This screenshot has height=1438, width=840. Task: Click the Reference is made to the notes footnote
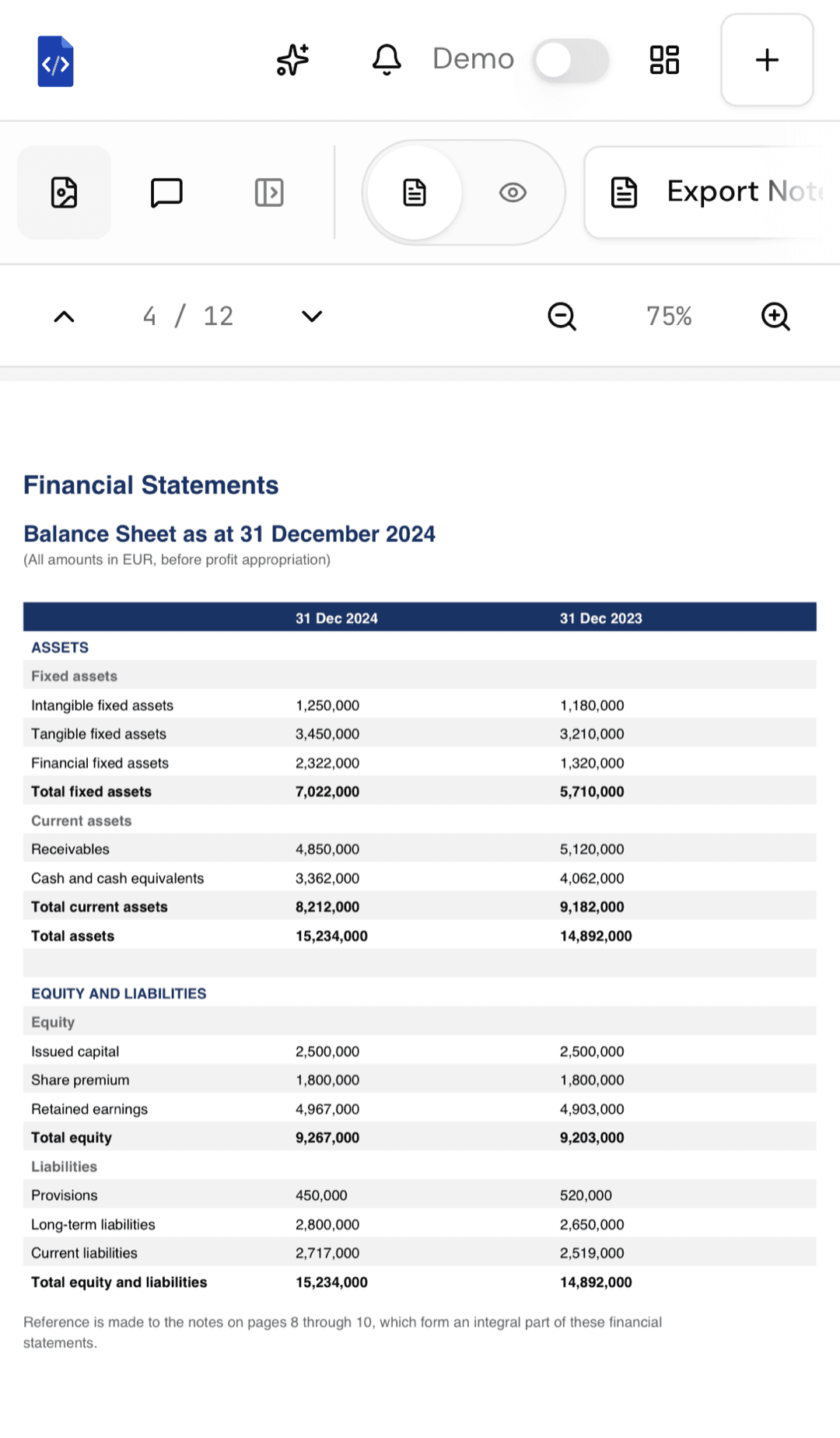pyautogui.click(x=342, y=1332)
